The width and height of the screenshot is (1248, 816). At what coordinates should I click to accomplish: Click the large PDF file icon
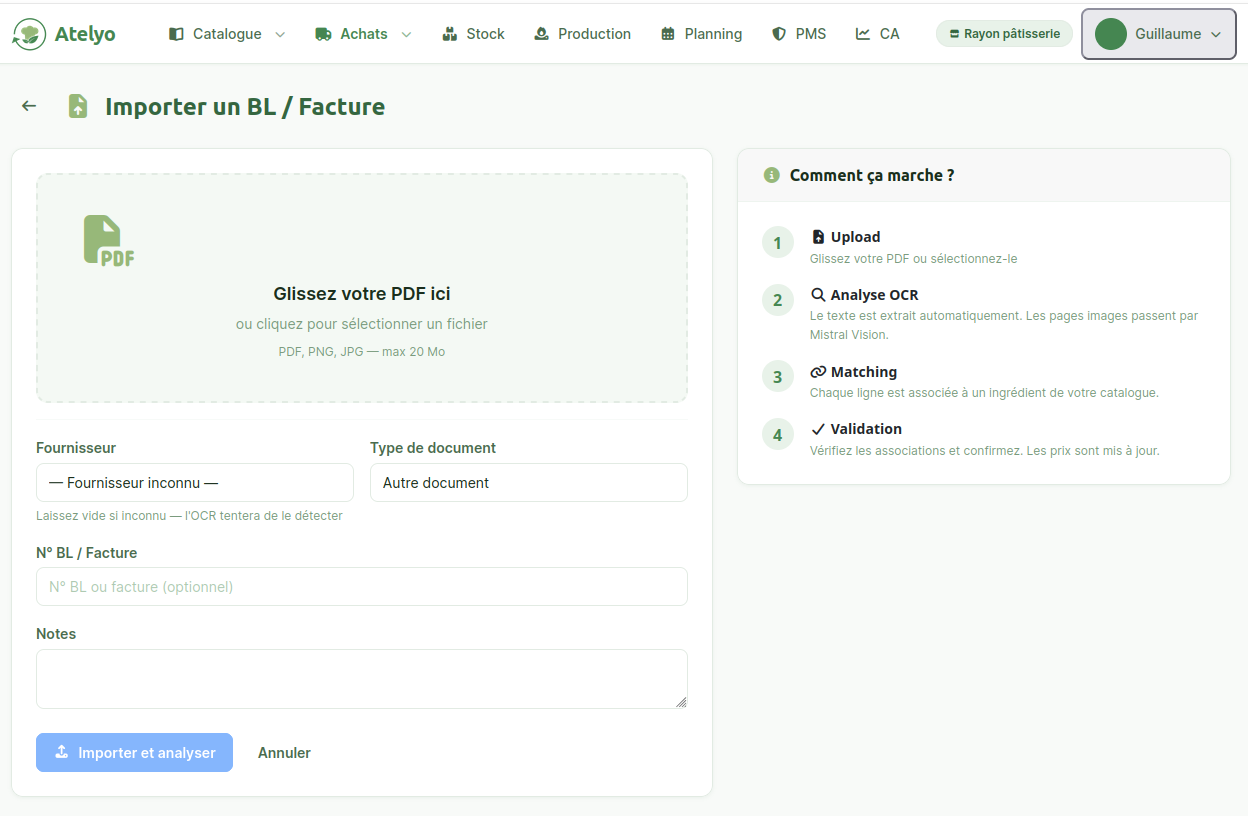(x=108, y=241)
